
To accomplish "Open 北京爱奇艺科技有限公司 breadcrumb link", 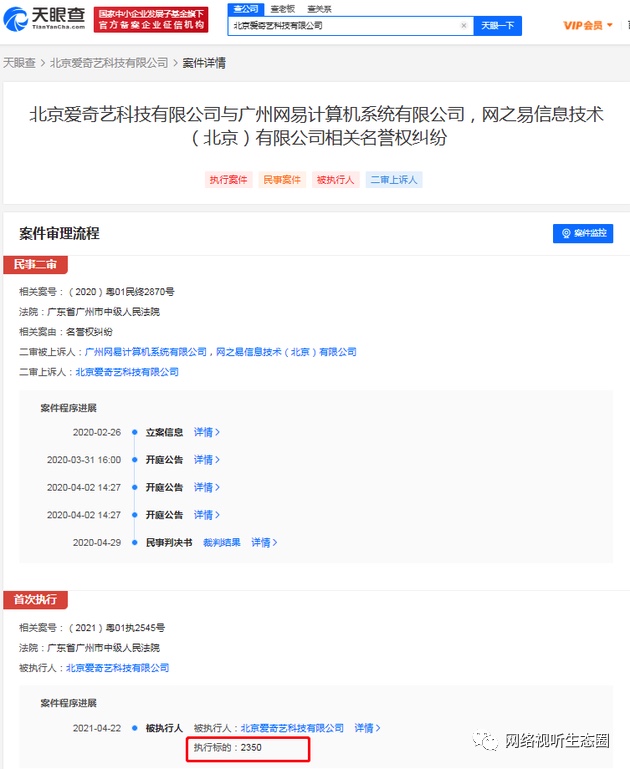I will click(109, 63).
